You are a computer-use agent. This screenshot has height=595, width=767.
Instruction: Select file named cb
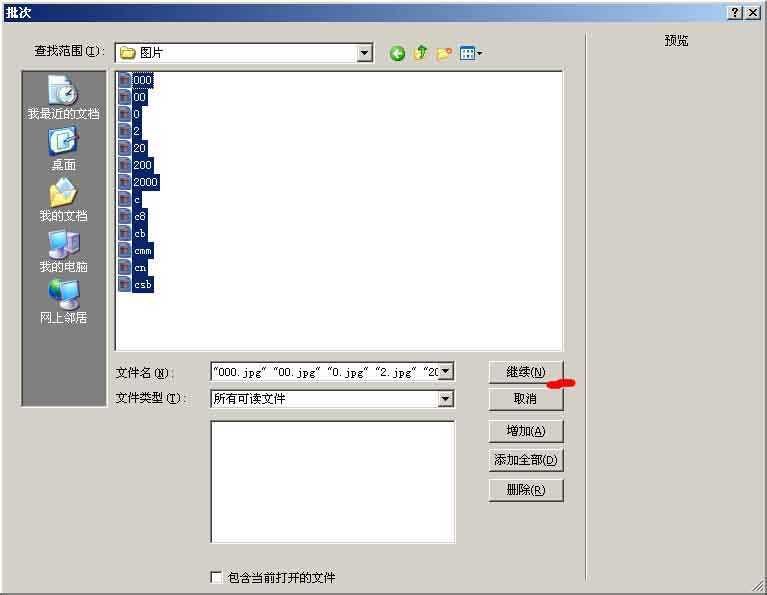click(139, 233)
